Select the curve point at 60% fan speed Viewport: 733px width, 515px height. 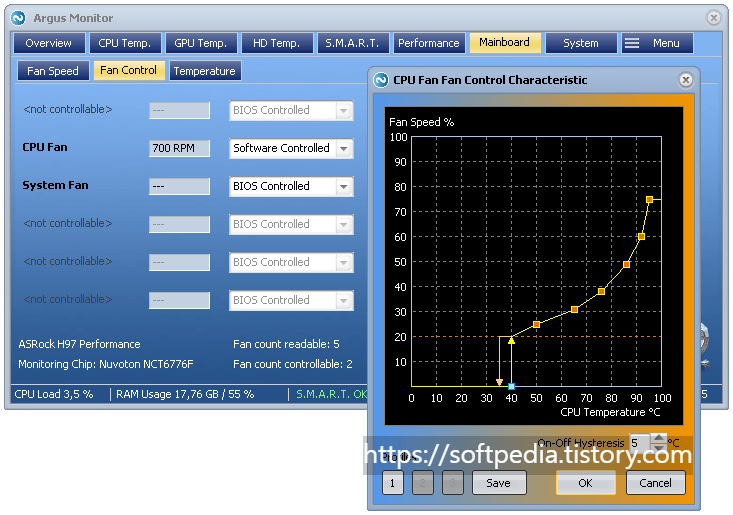point(641,237)
